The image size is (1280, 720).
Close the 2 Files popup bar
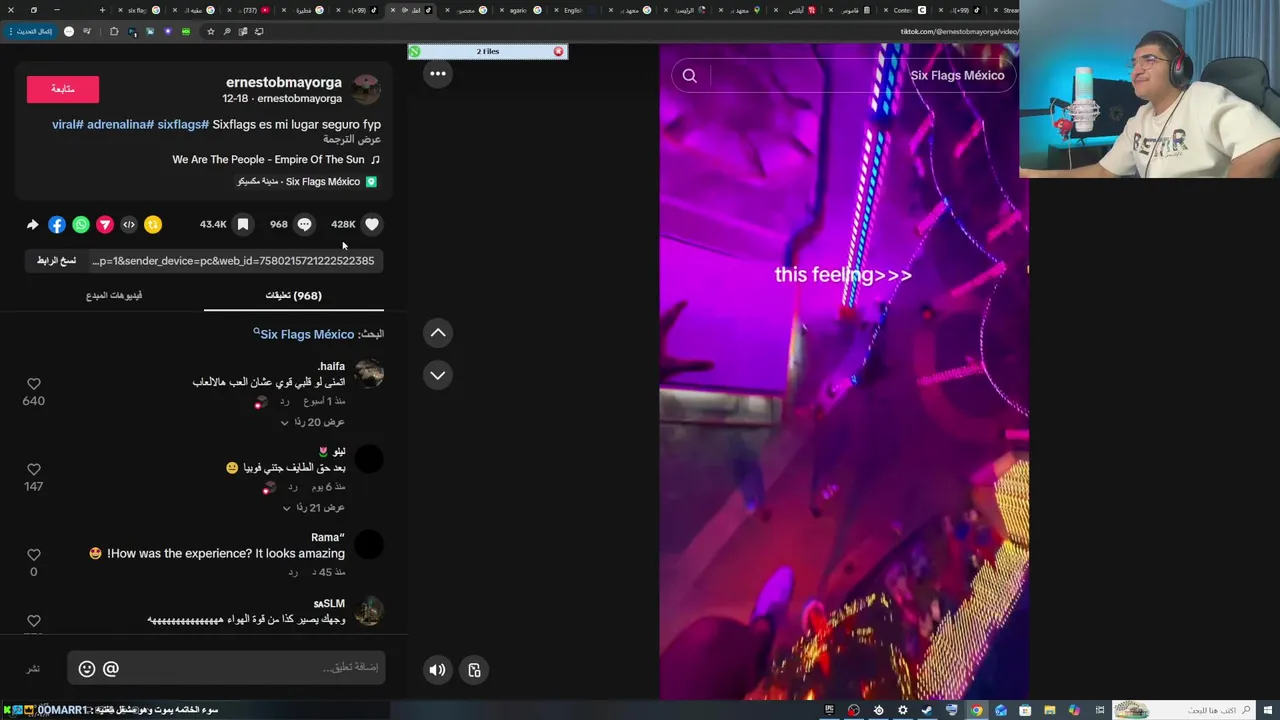pyautogui.click(x=558, y=51)
